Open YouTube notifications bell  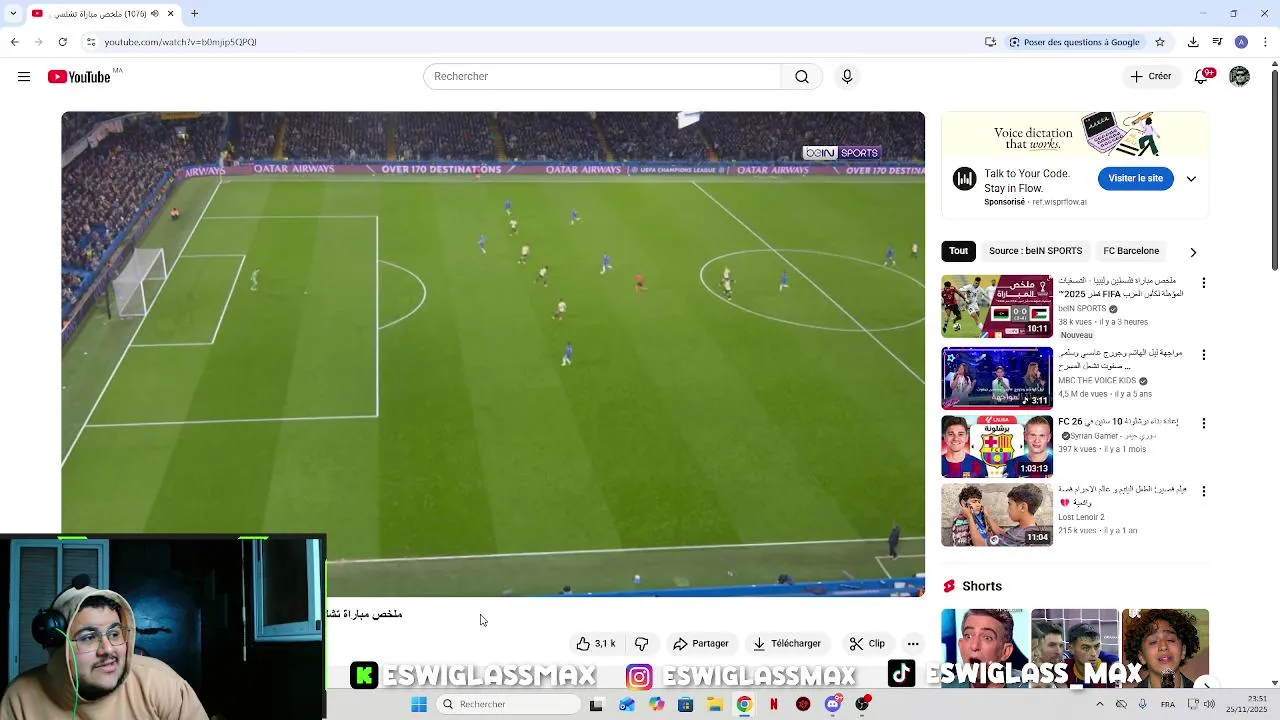[1203, 77]
